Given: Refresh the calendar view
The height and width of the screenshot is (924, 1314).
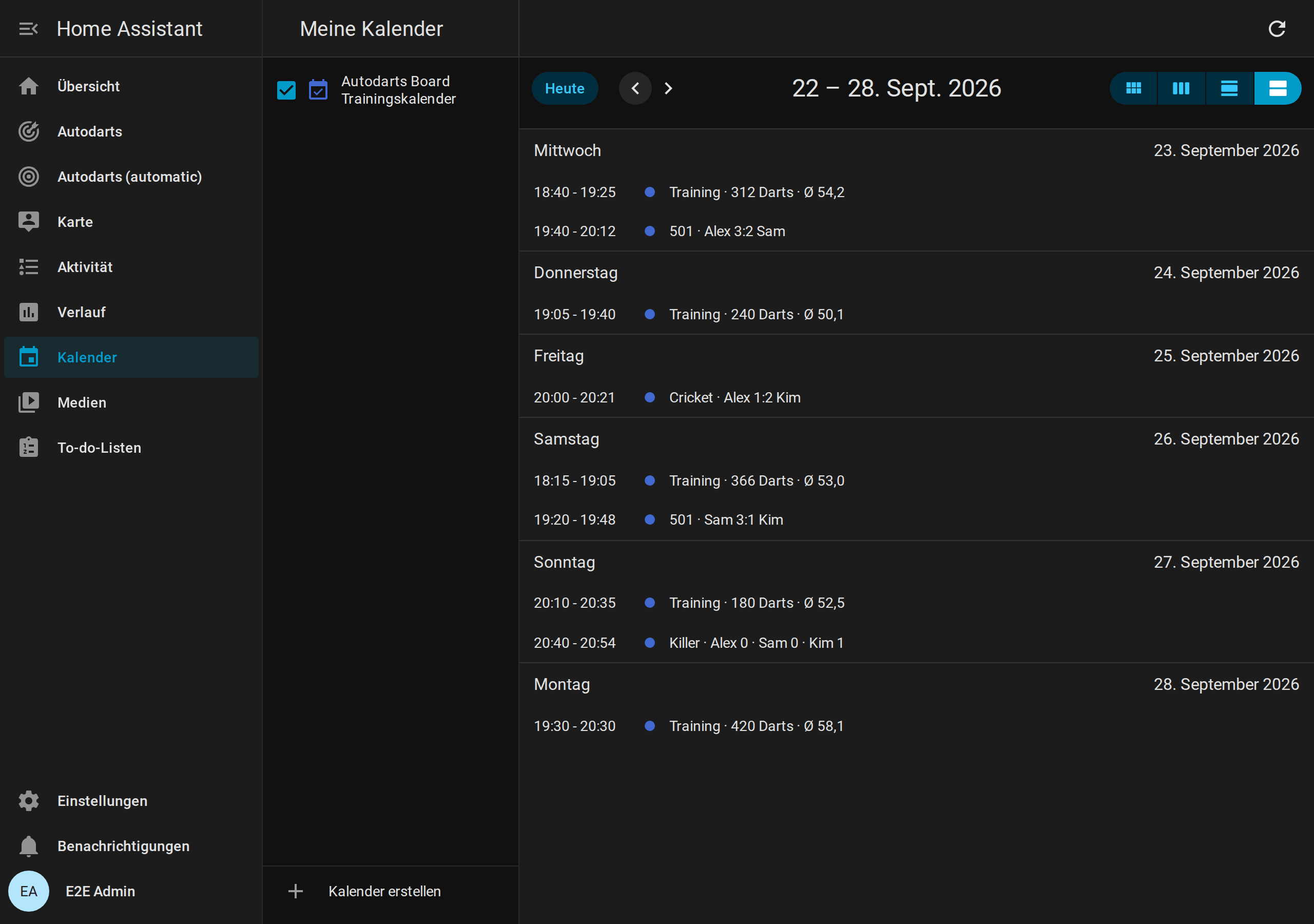Looking at the screenshot, I should point(1277,29).
